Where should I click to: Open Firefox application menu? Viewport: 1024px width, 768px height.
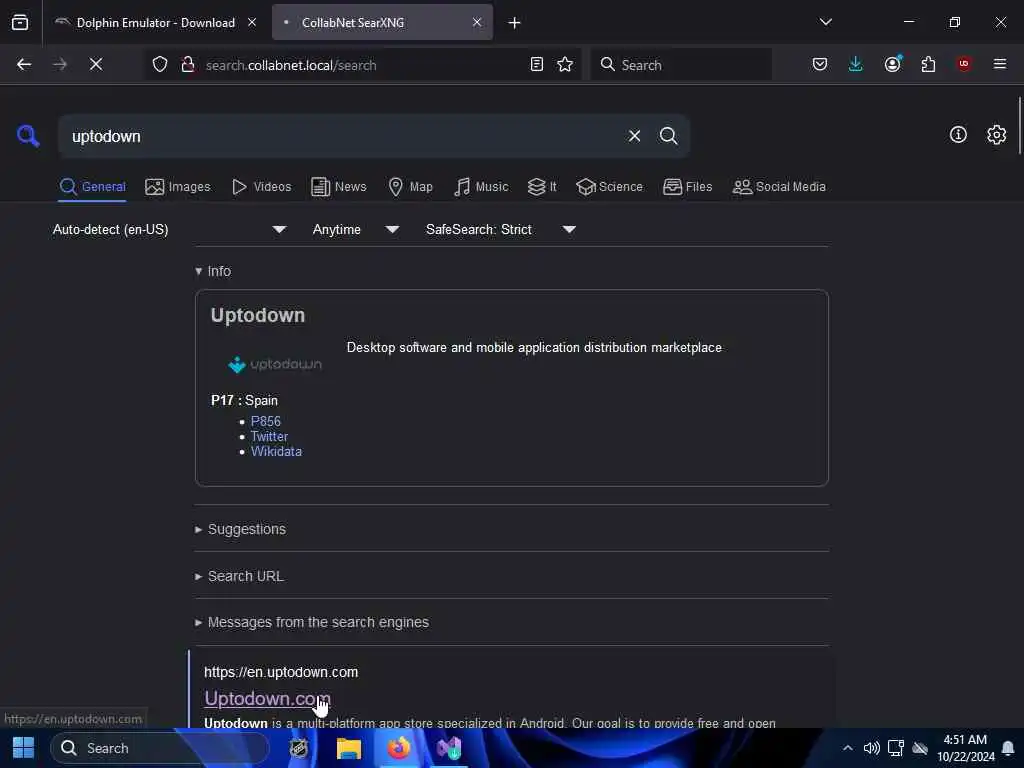click(x=1000, y=64)
